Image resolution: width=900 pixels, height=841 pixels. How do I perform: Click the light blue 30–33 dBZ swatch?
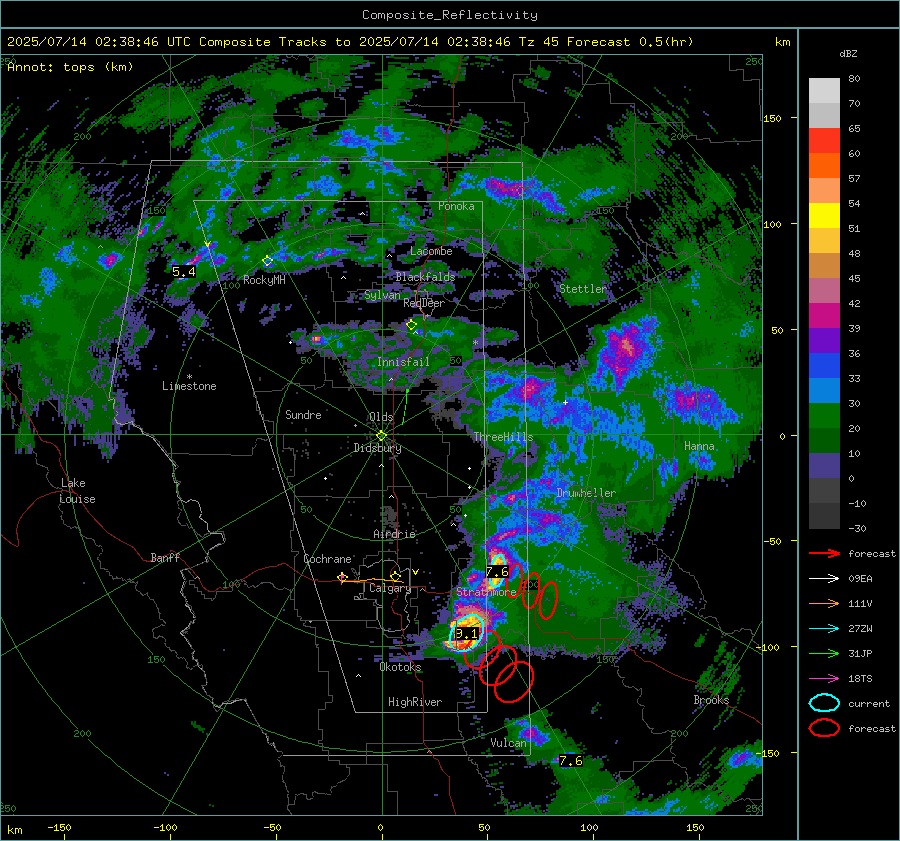(824, 391)
